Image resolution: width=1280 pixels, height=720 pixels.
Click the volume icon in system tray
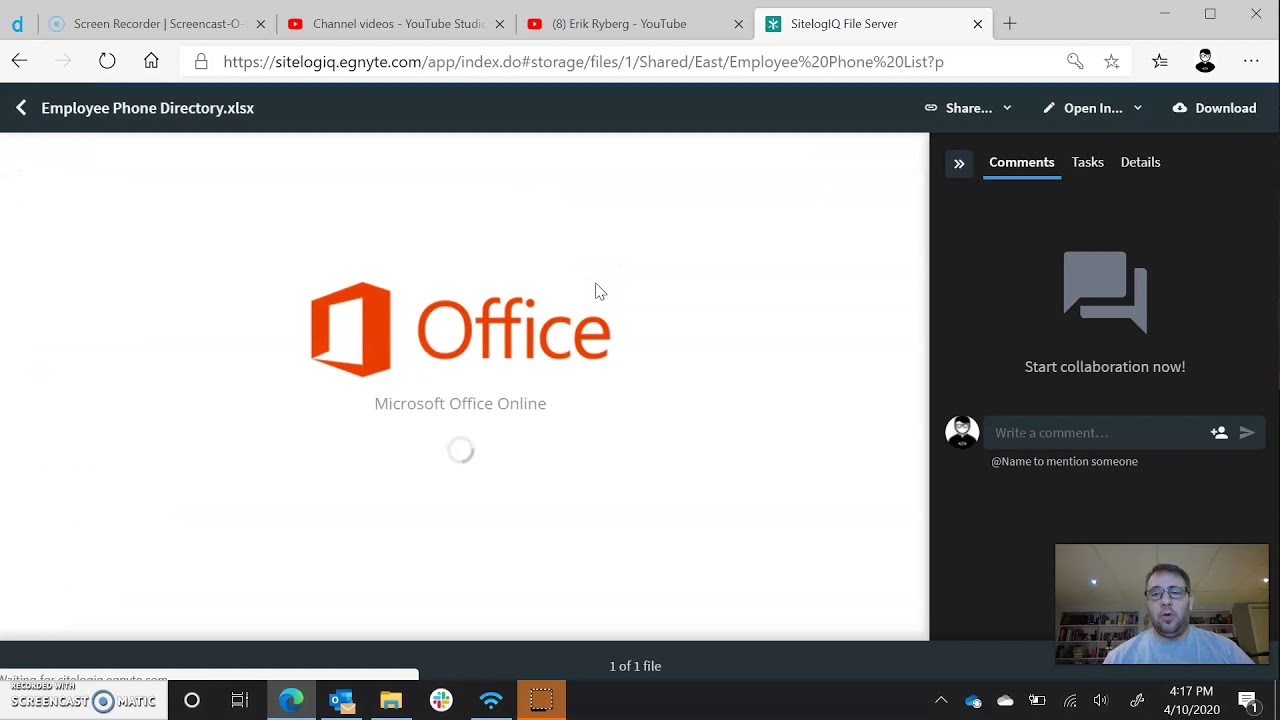point(1101,700)
